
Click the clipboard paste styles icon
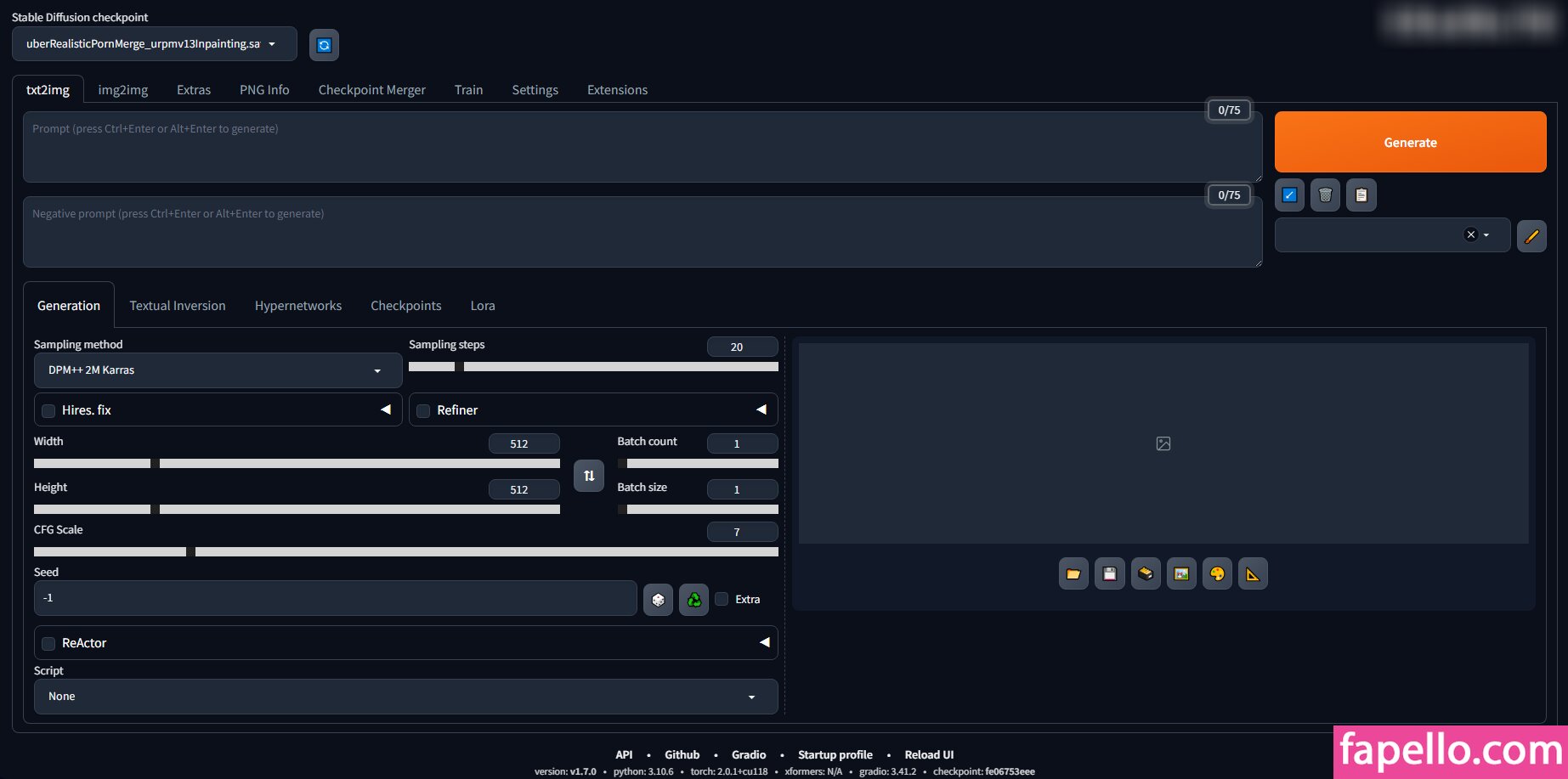click(x=1361, y=195)
